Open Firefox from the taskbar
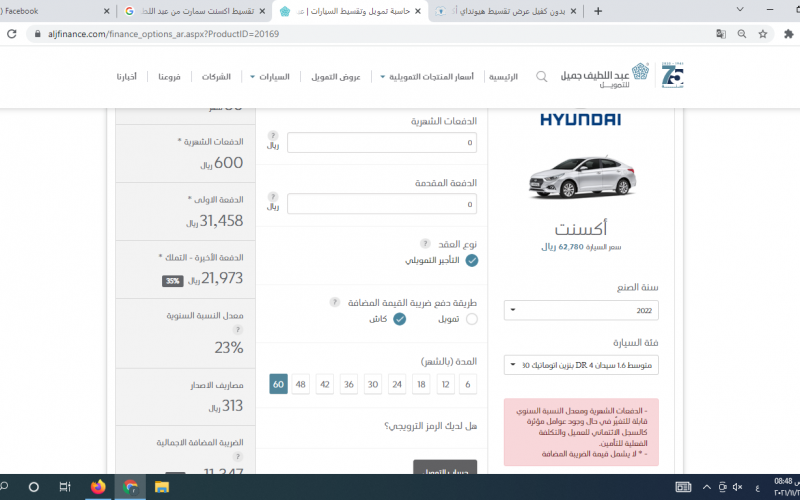 coord(98,487)
